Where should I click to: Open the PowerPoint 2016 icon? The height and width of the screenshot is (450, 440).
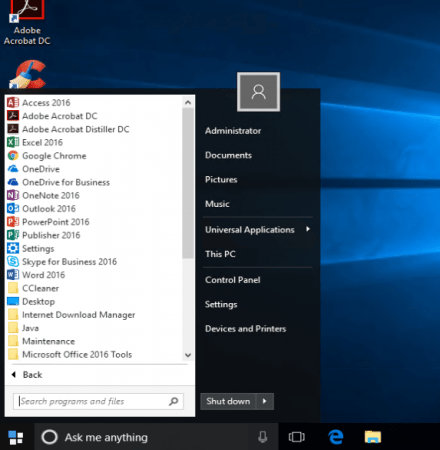tap(13, 222)
